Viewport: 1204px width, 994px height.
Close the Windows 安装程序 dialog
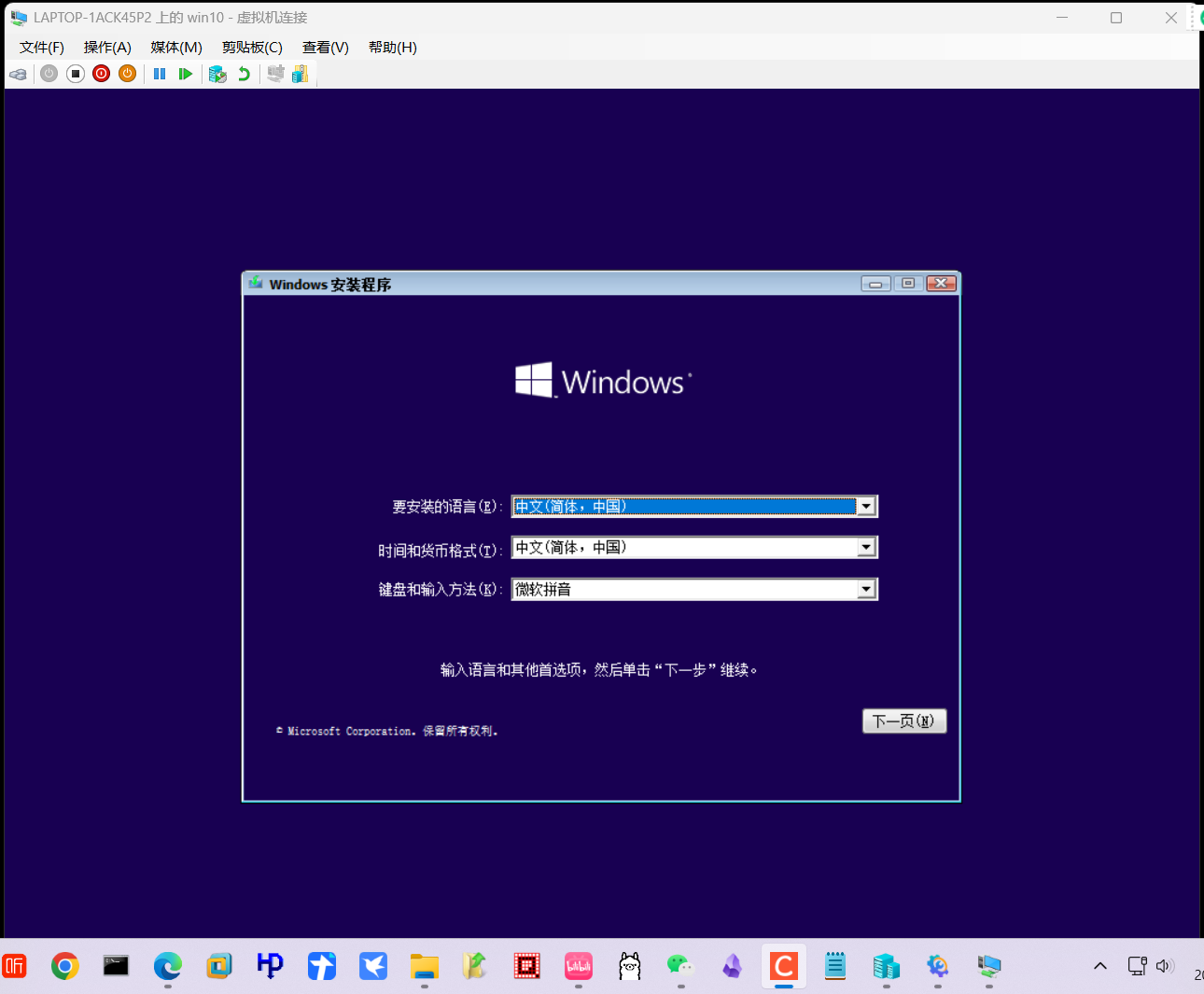pyautogui.click(x=942, y=284)
